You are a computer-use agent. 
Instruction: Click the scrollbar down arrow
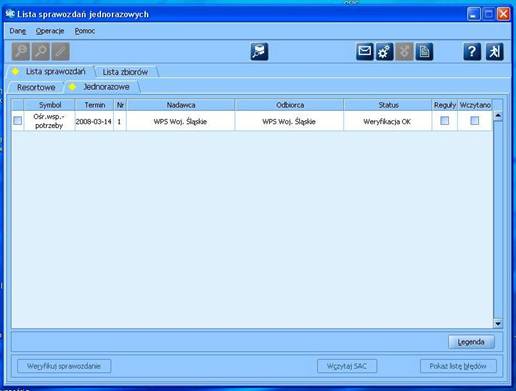(x=498, y=323)
